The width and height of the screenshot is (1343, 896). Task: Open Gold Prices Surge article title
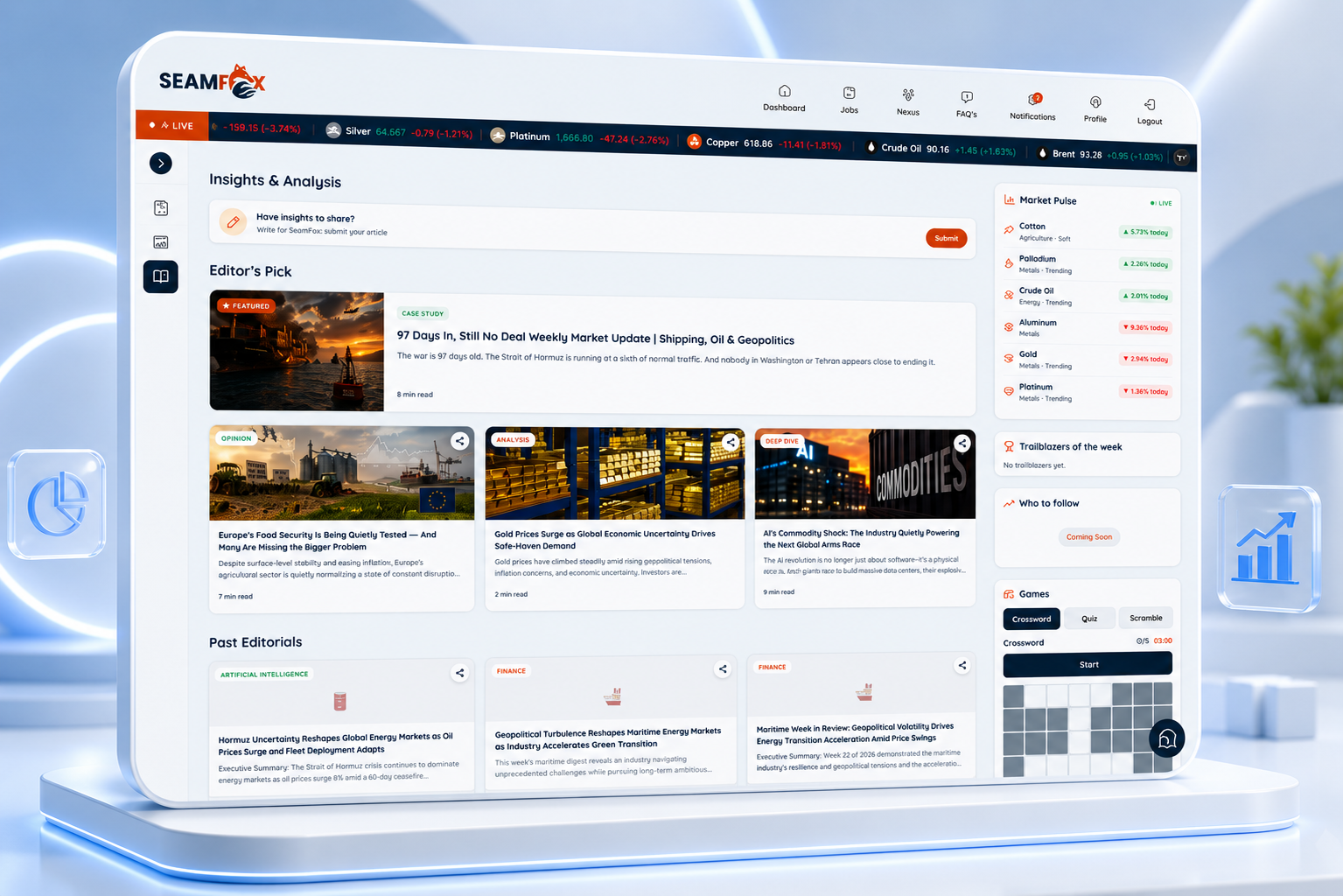[x=605, y=540]
